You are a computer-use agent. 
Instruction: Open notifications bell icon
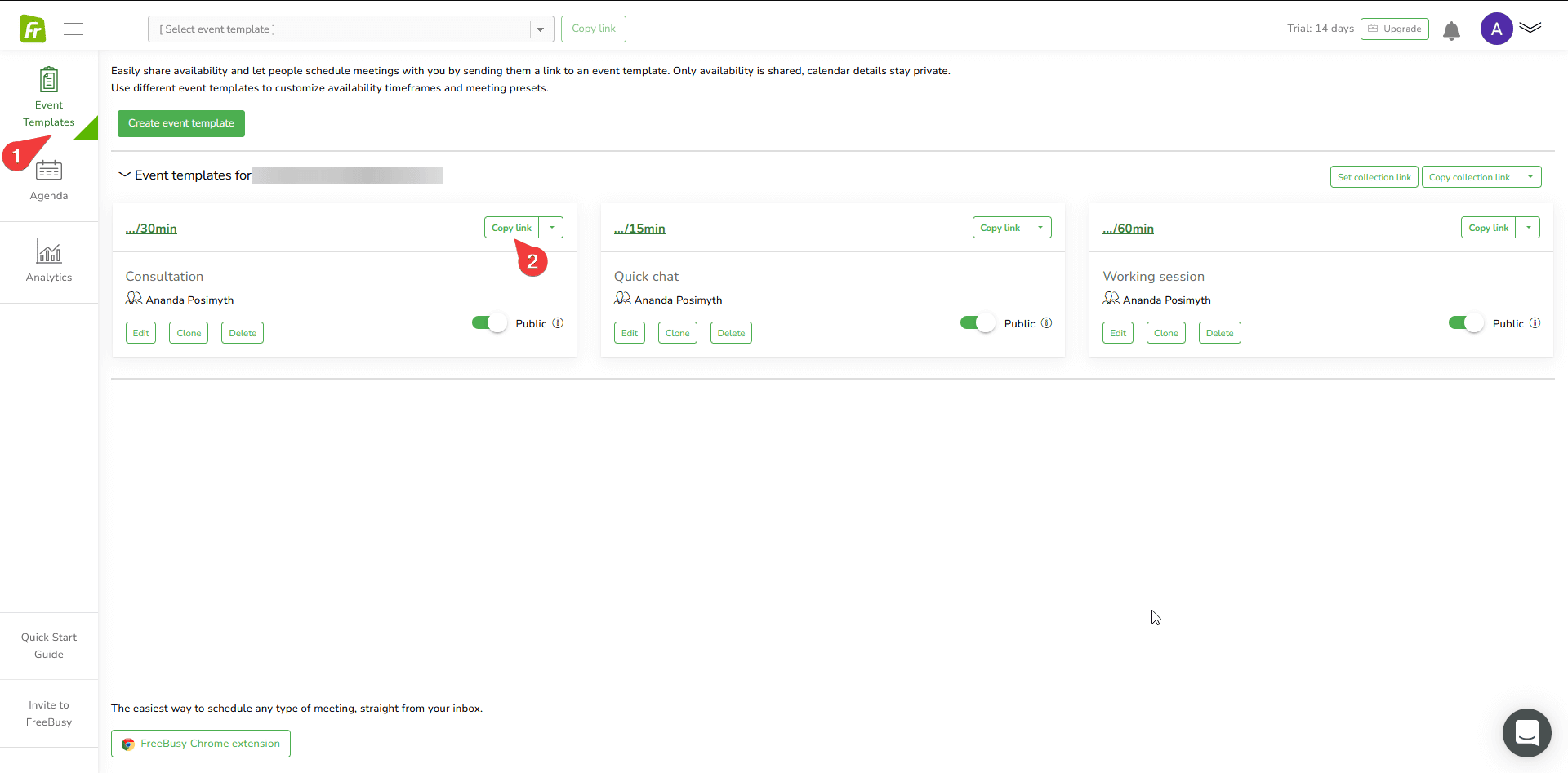[x=1451, y=31]
